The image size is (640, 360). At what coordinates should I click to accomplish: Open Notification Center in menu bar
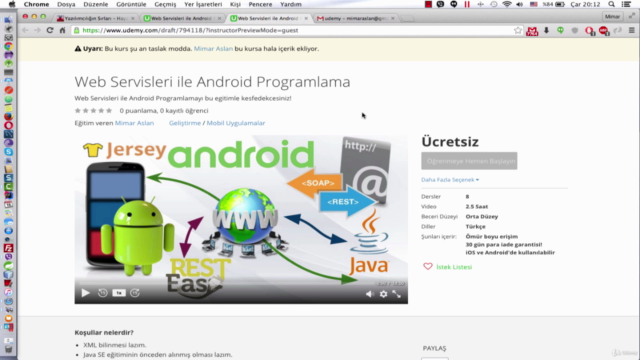627,4
